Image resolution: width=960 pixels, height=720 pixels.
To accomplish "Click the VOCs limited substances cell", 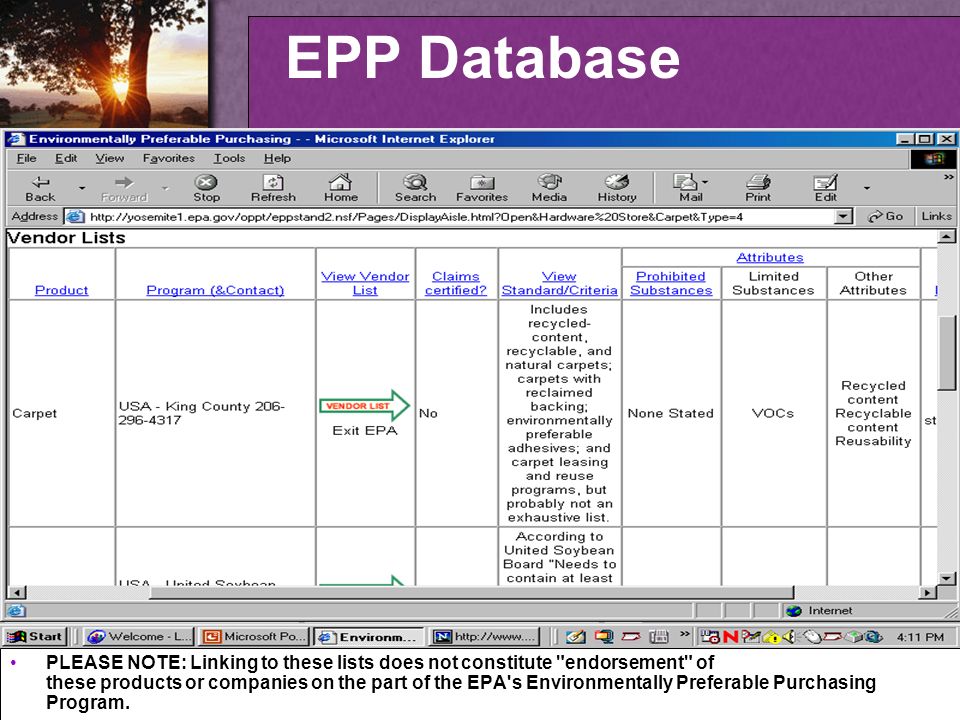I will point(773,413).
